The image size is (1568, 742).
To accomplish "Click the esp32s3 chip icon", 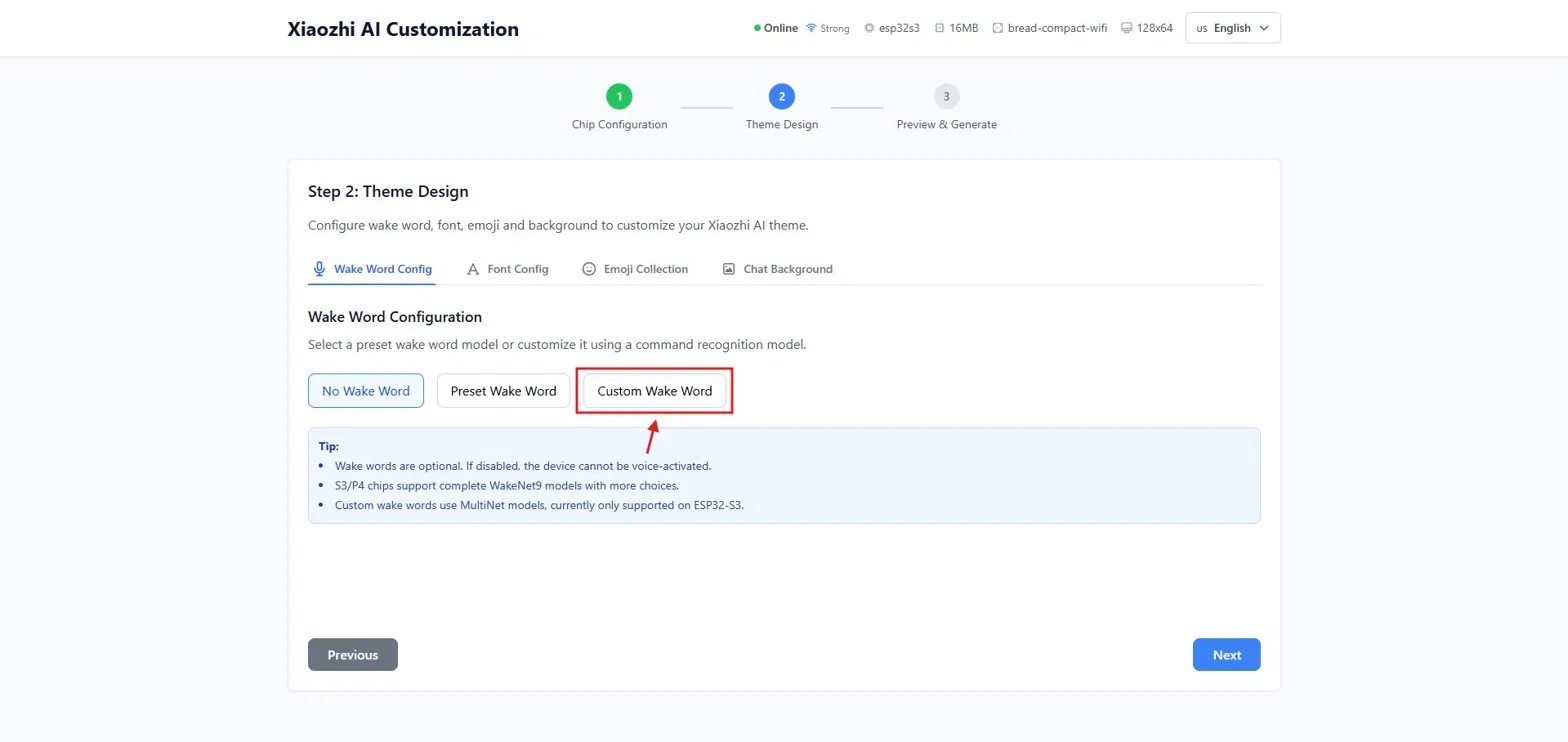I will coord(869,28).
